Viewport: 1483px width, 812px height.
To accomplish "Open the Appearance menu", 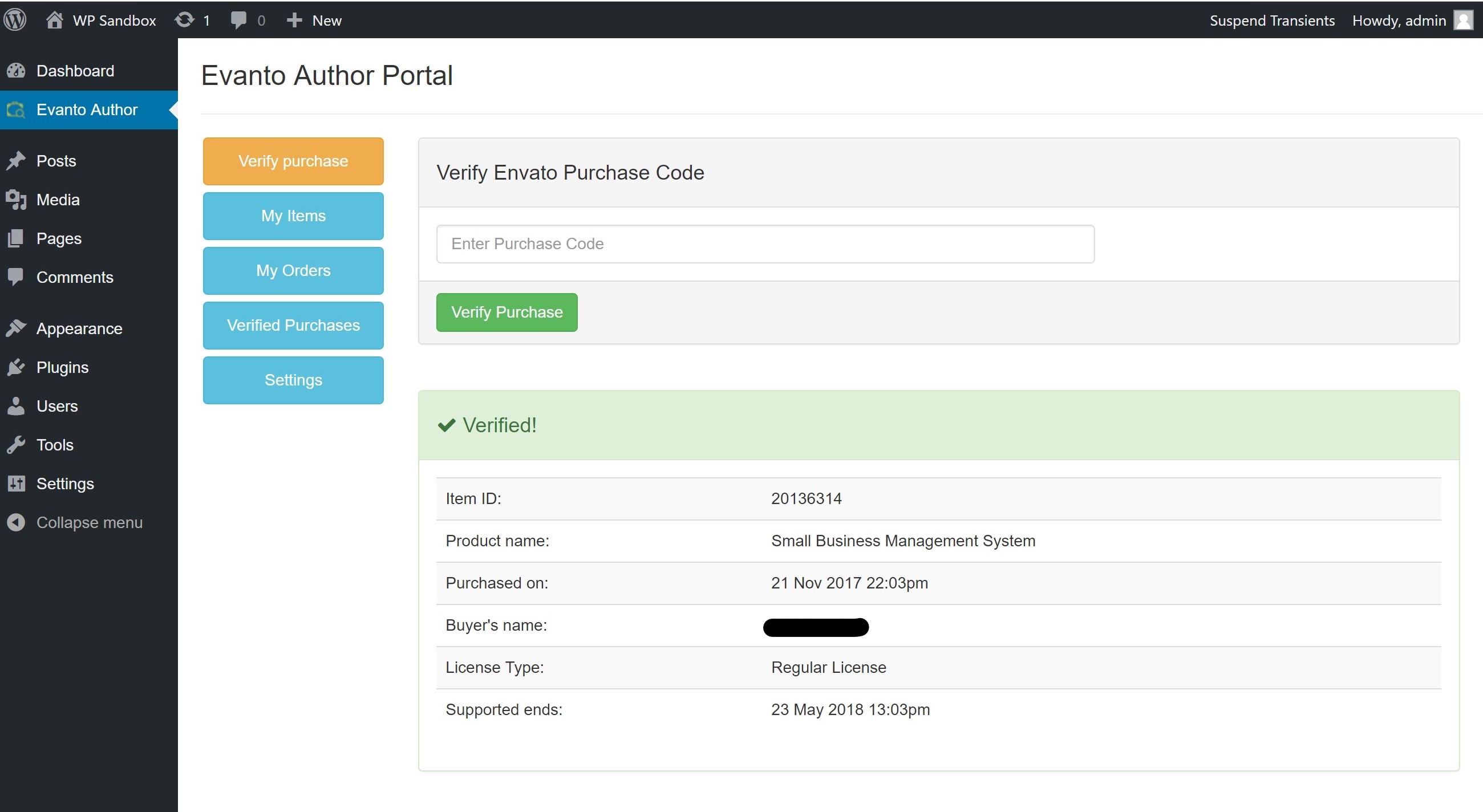I will 88,328.
